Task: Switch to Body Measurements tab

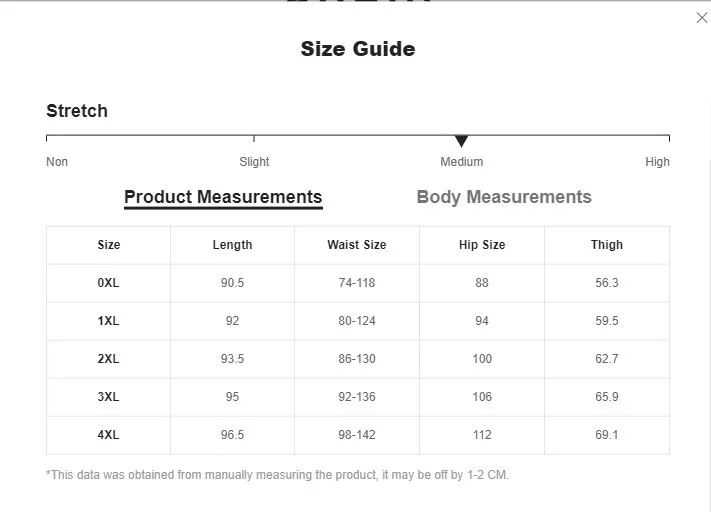Action: pos(504,197)
